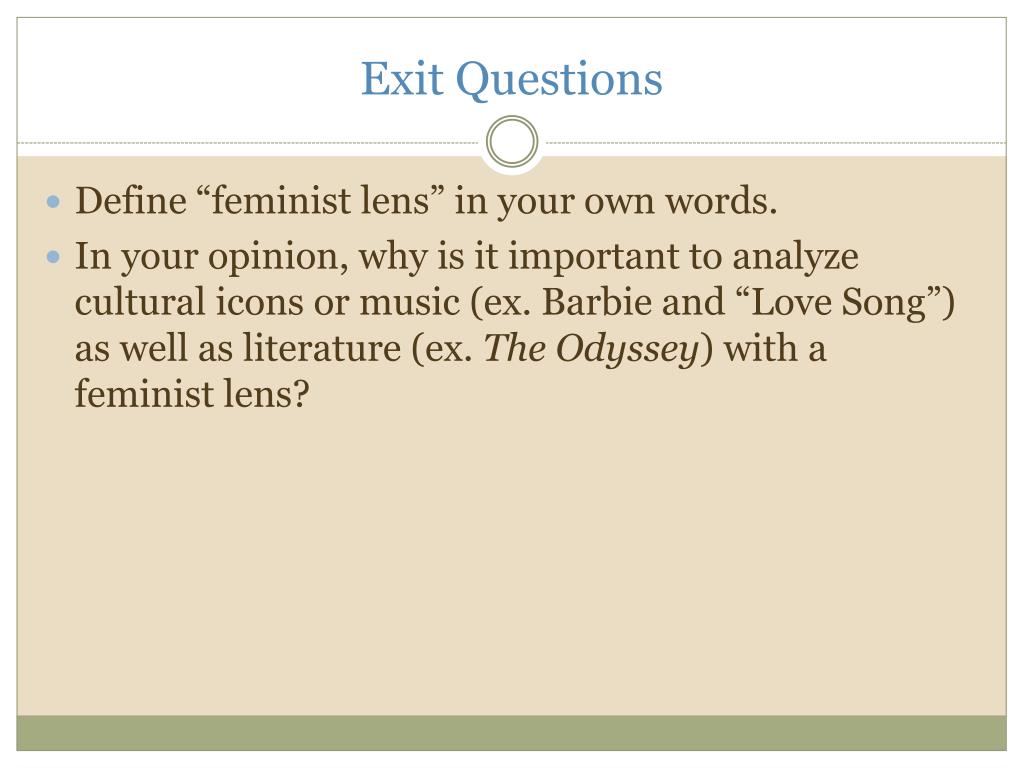Click "In your opinion" at bullet start

(212, 257)
